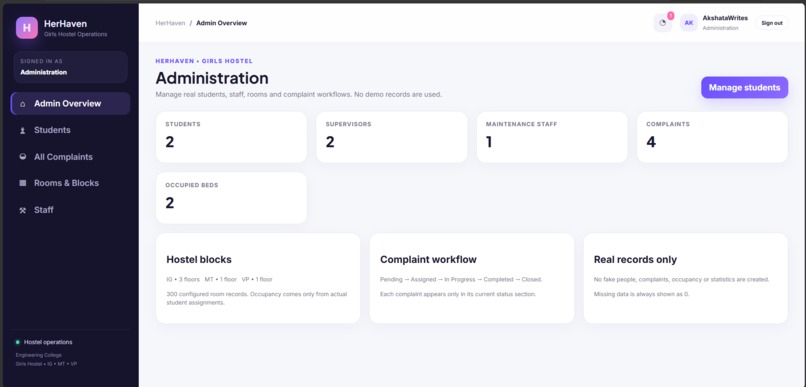Click the HerHaven breadcrumb link
Screen dimensions: 806x387
coord(170,23)
